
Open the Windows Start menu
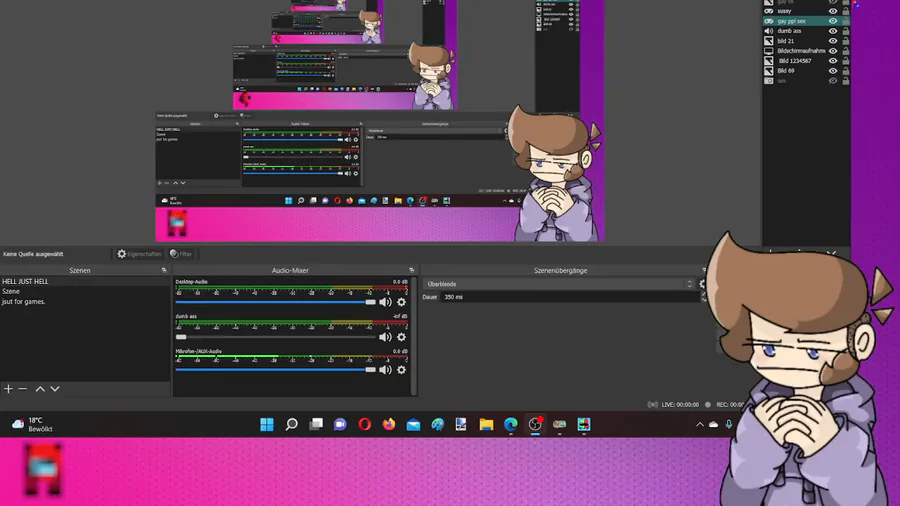point(267,424)
